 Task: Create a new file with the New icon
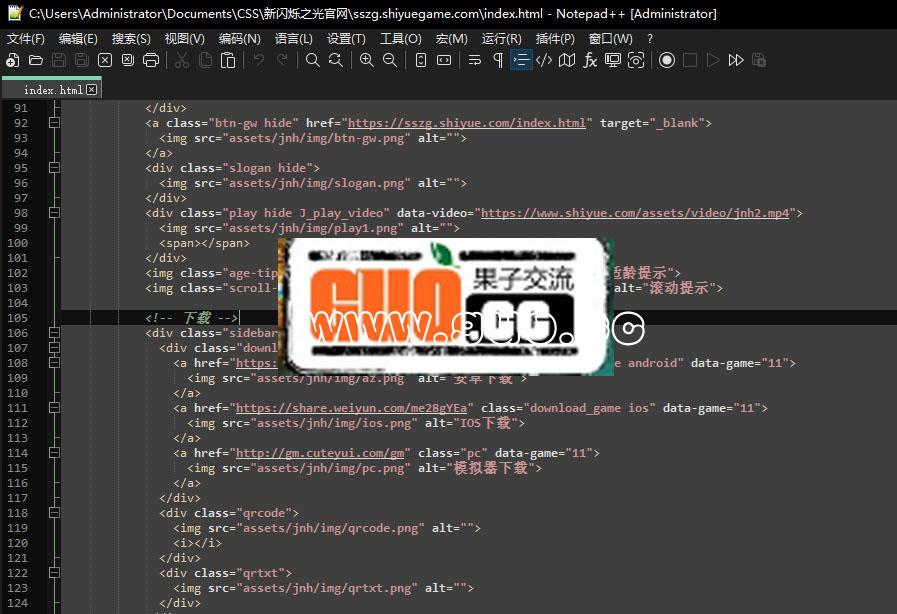pos(13,60)
